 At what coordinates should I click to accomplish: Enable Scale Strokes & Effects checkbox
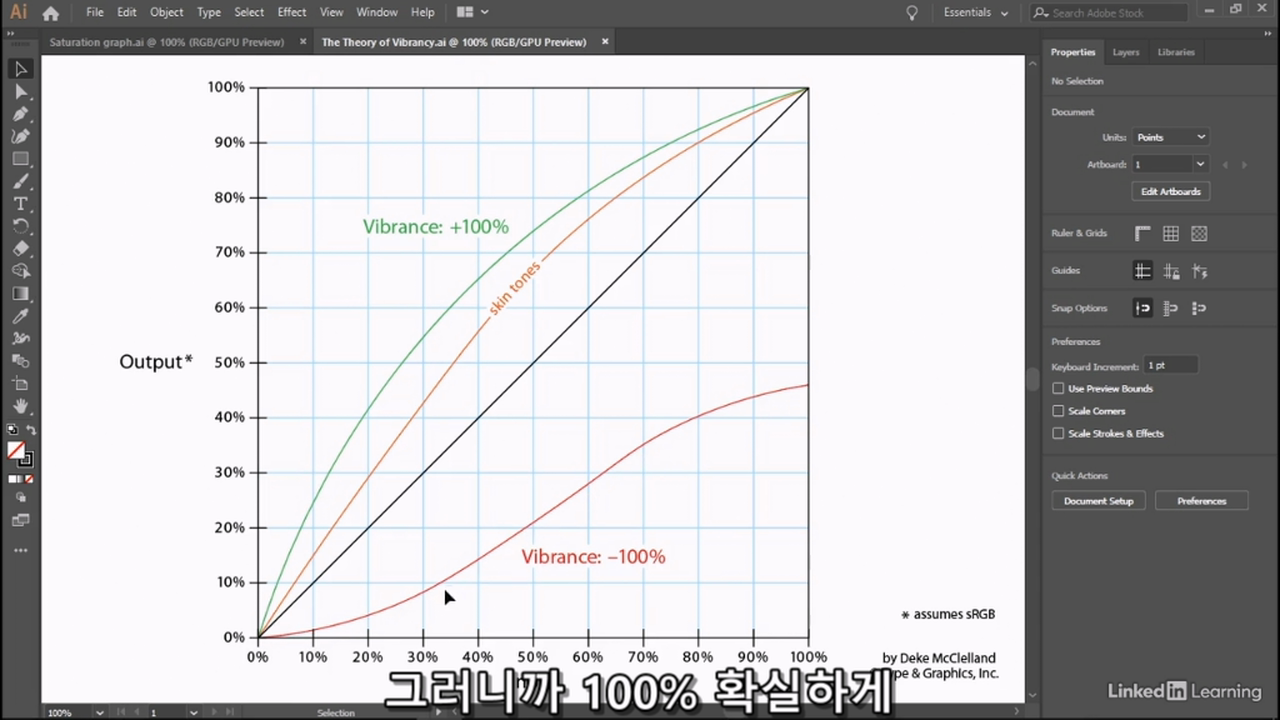(x=1058, y=433)
